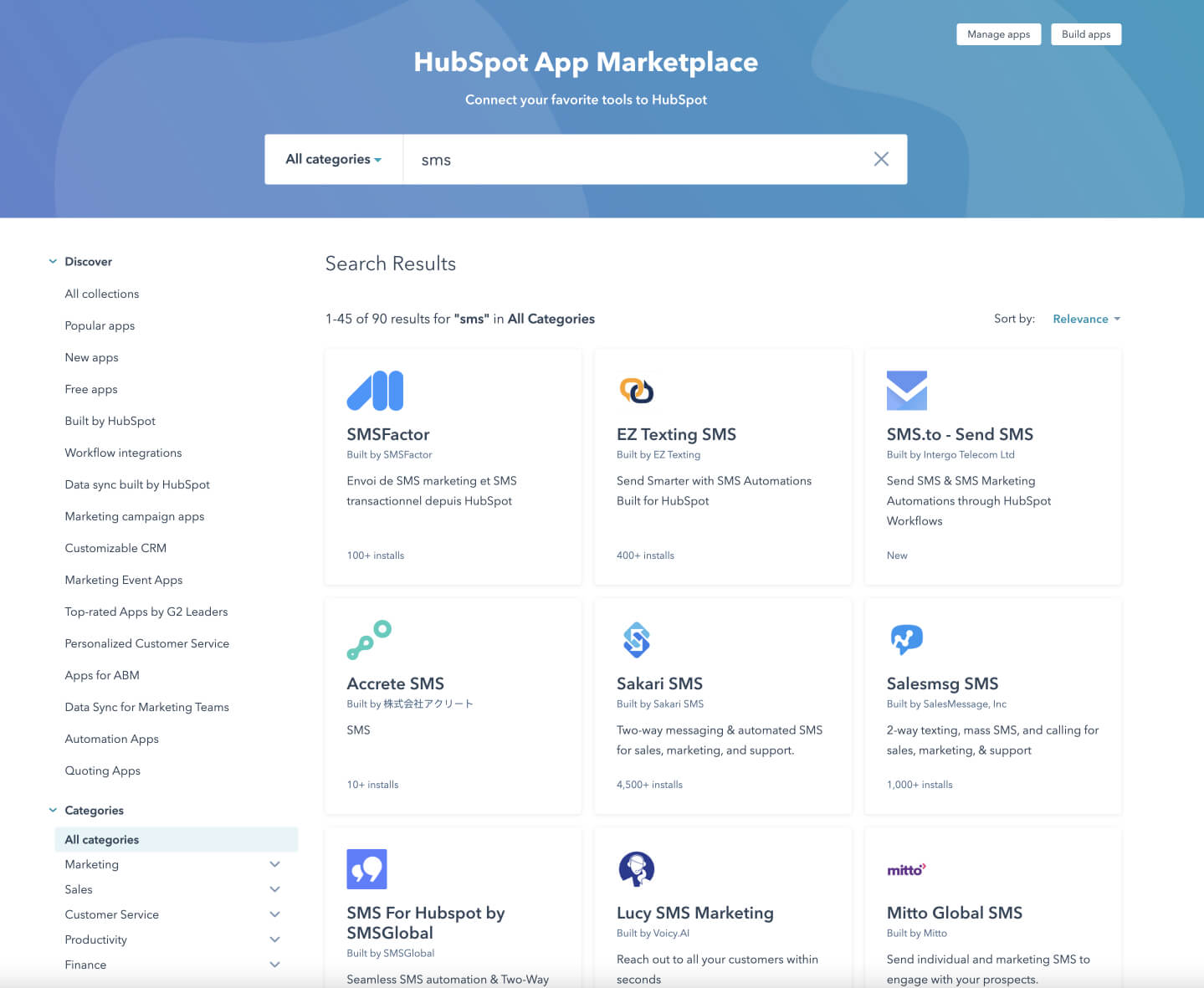This screenshot has width=1204, height=988.
Task: Select the Marketing category
Action: pos(92,864)
